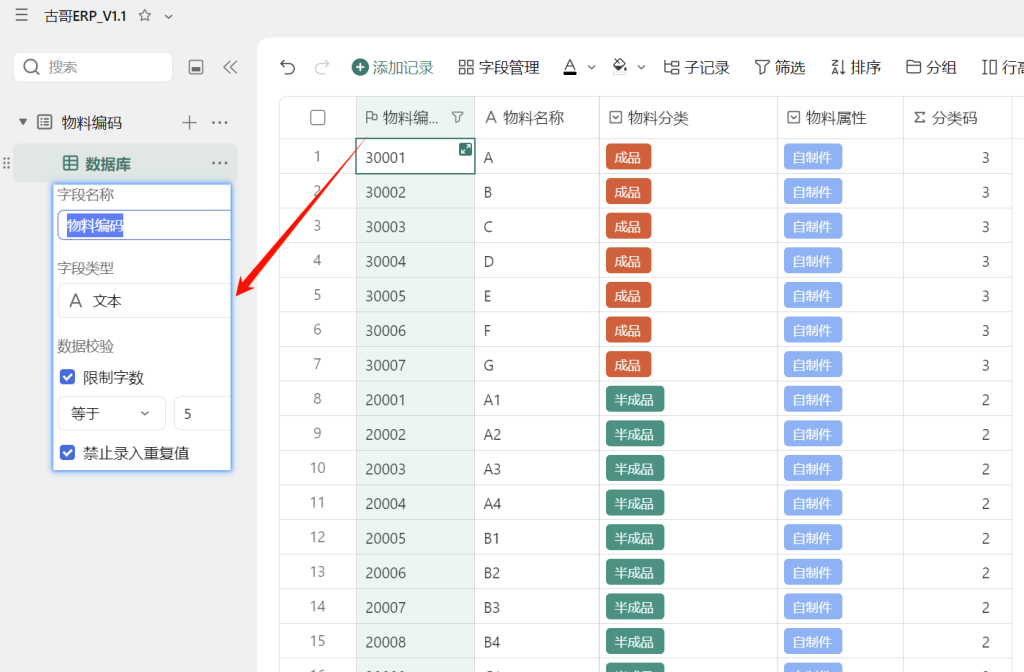
Task: Expand the fill color dropdown arrow
Action: coord(641,67)
